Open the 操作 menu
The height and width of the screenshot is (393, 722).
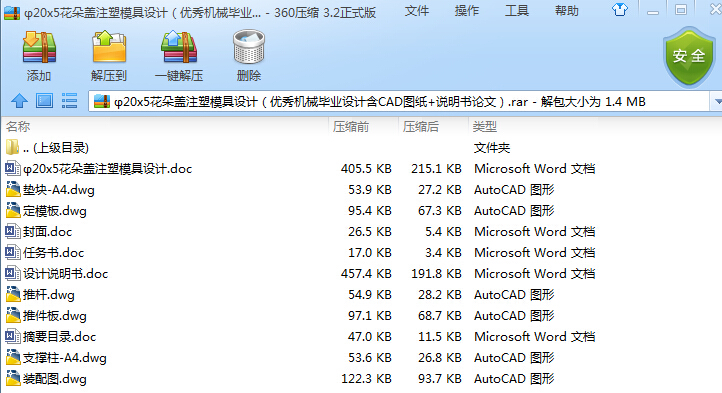(467, 10)
